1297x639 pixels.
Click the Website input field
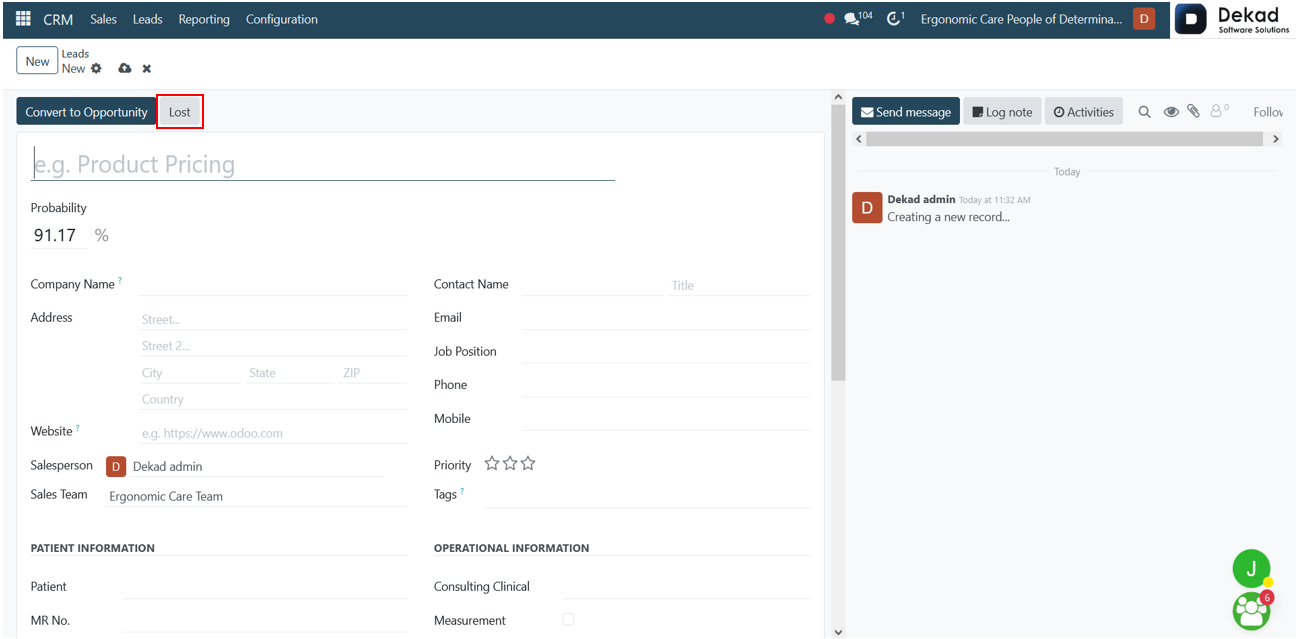(x=274, y=433)
